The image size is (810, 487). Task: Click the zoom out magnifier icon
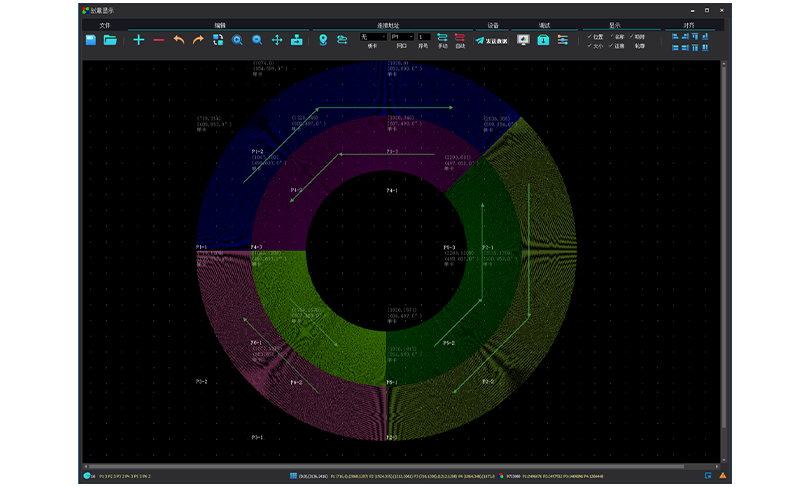tap(257, 40)
